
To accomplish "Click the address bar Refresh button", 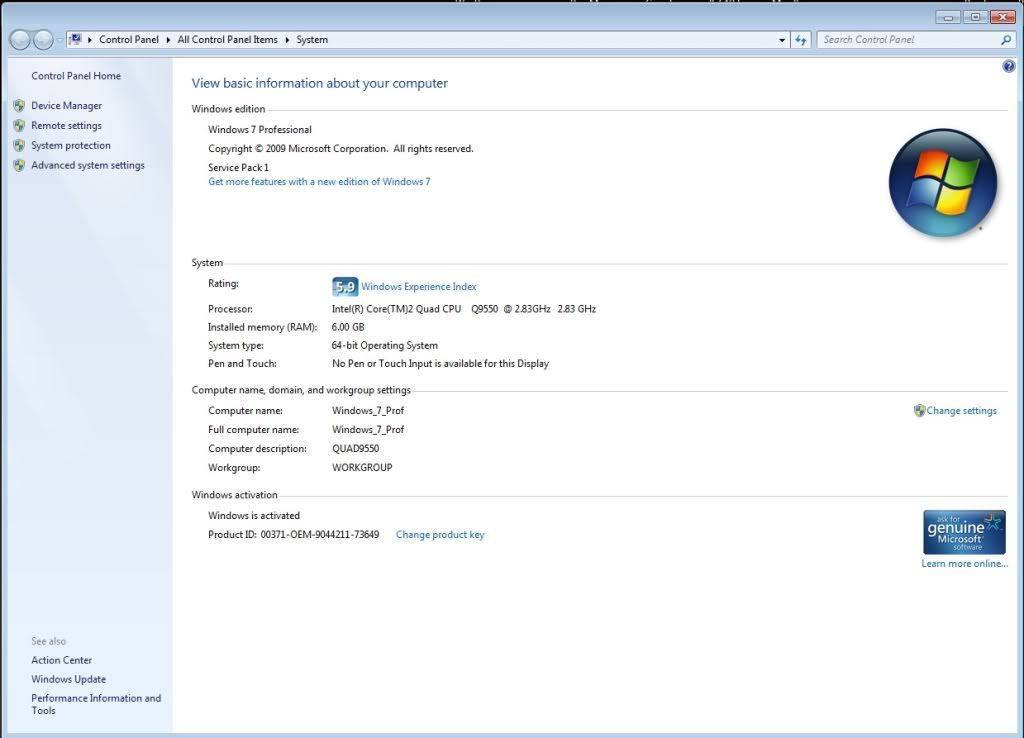I will [801, 40].
